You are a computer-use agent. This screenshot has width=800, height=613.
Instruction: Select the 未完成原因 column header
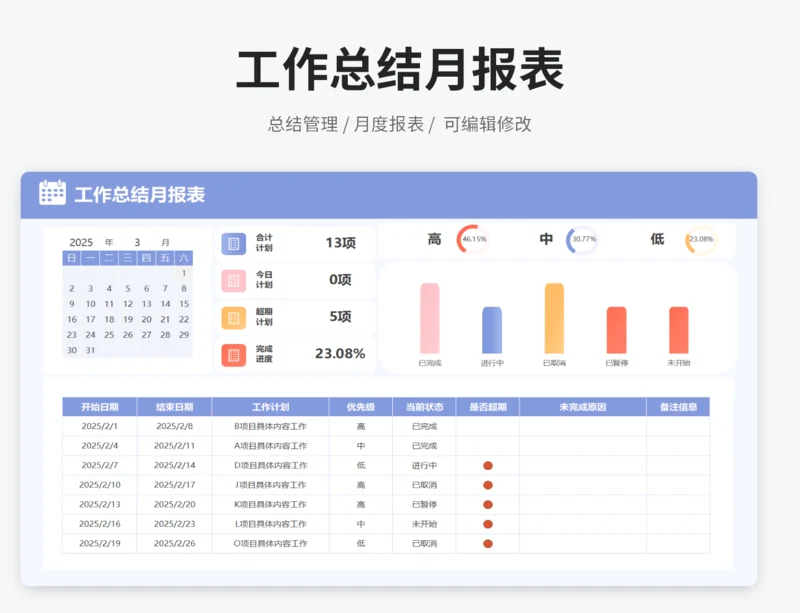tap(583, 407)
